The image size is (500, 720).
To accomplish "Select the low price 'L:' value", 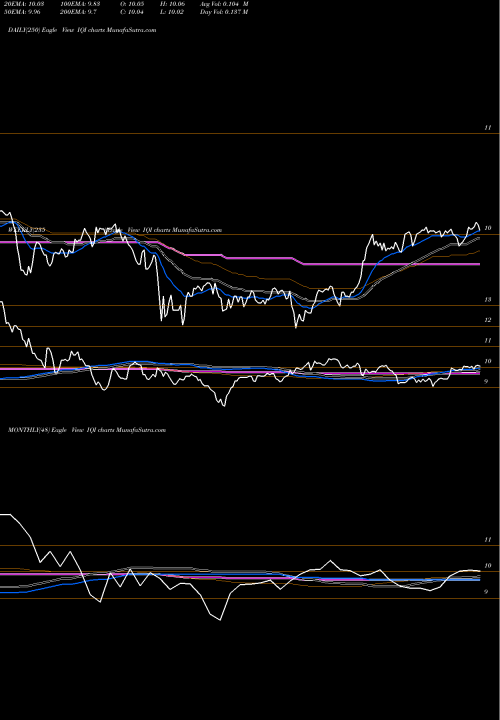I will point(172,12).
